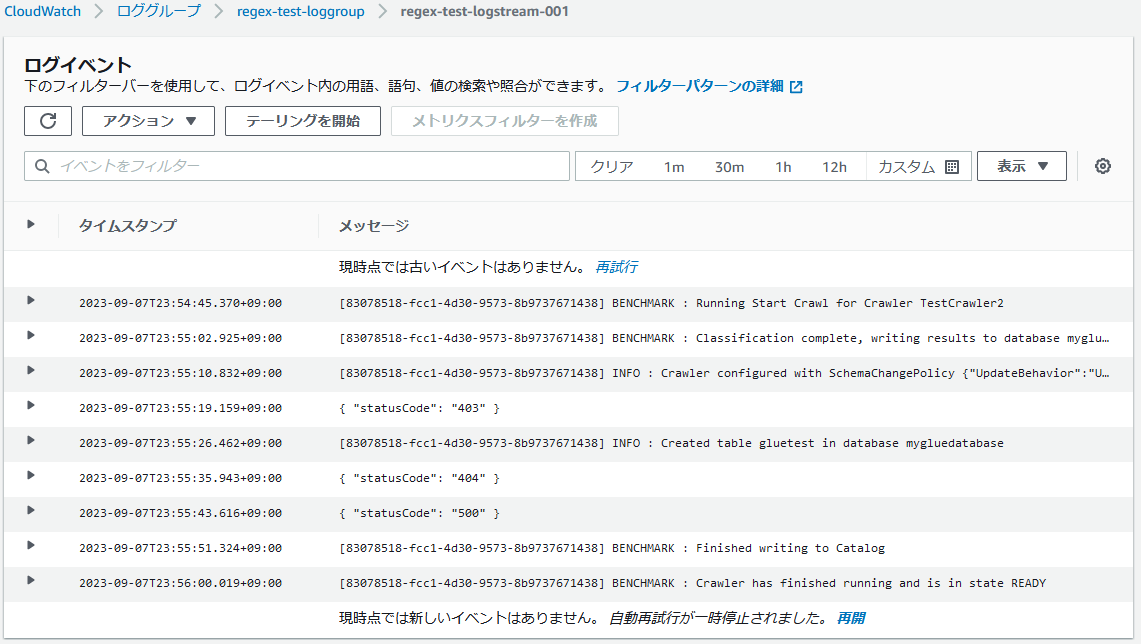Image resolution: width=1141 pixels, height=644 pixels.
Task: Open the カスタム time range picker
Action: coord(918,167)
